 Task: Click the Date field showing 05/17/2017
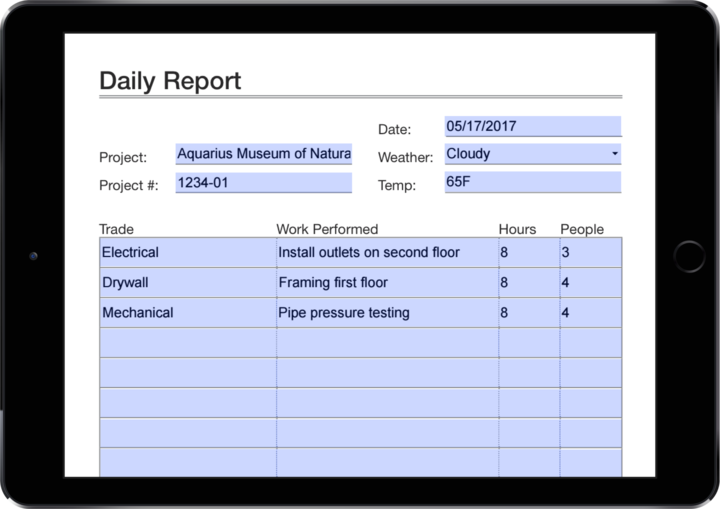(x=532, y=126)
